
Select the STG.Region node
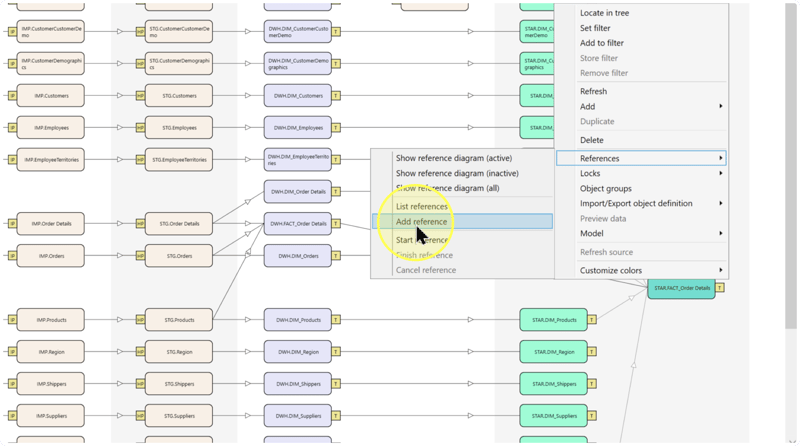point(179,352)
